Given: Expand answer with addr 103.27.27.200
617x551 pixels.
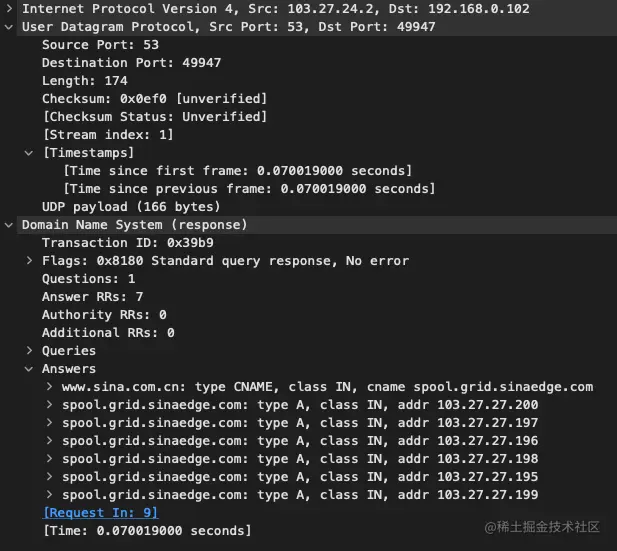Looking at the screenshot, I should (x=49, y=405).
